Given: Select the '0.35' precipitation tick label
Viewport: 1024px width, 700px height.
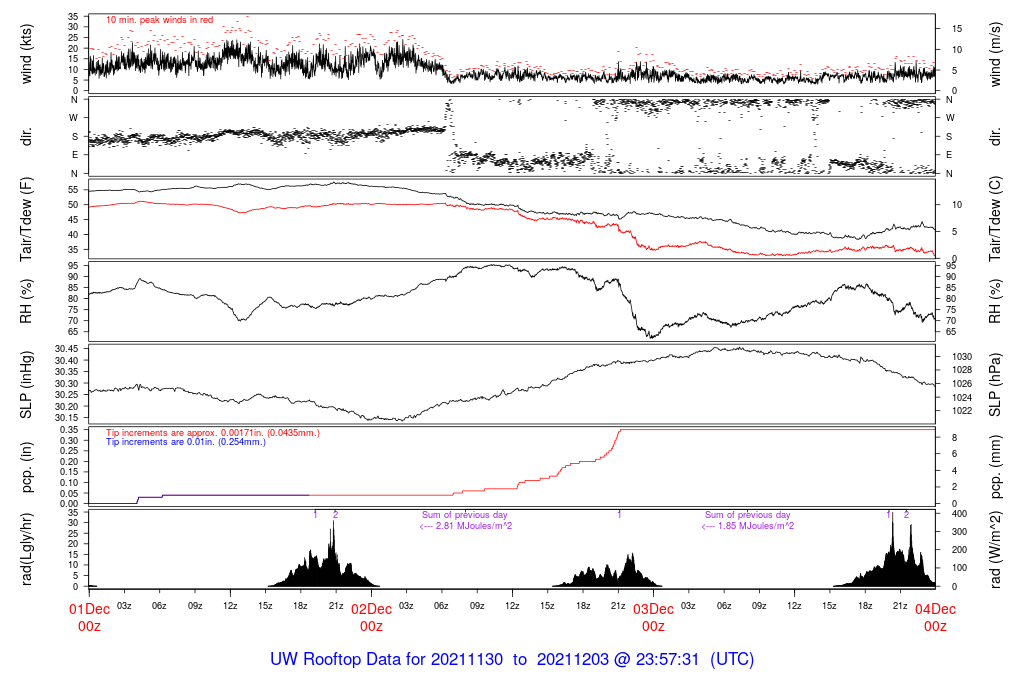Looking at the screenshot, I should (69, 430).
